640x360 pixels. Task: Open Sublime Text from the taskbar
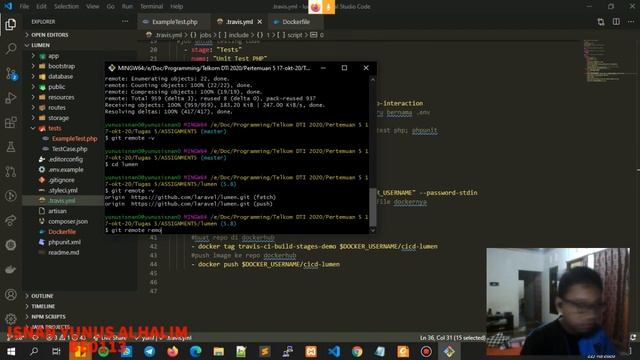tap(264, 351)
